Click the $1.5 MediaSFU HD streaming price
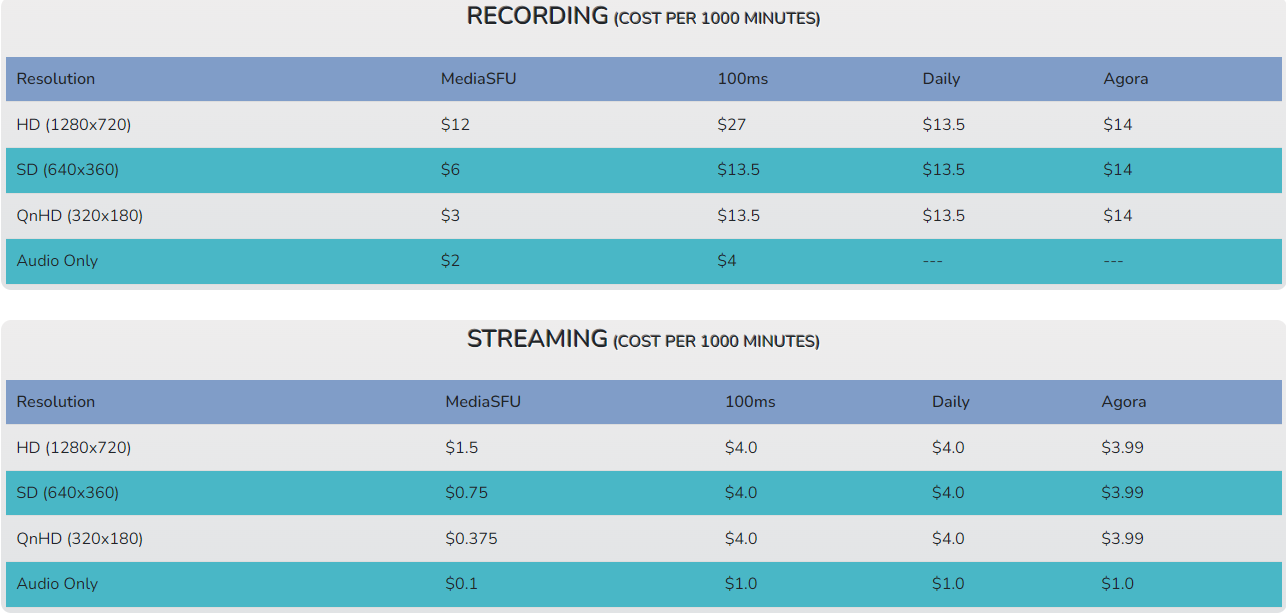1286x616 pixels. (461, 448)
